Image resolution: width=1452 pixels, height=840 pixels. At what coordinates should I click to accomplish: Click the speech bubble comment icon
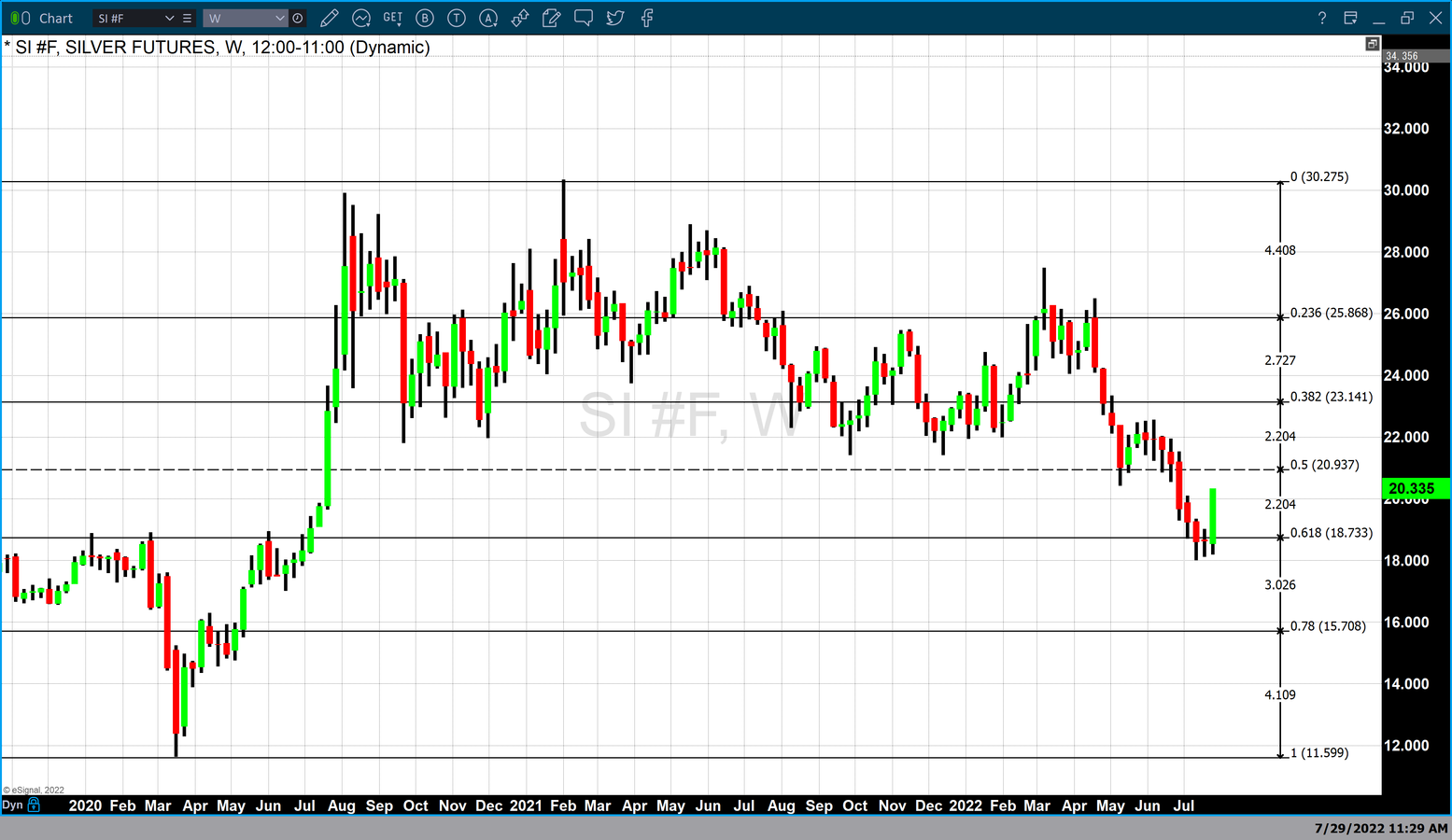(x=584, y=18)
